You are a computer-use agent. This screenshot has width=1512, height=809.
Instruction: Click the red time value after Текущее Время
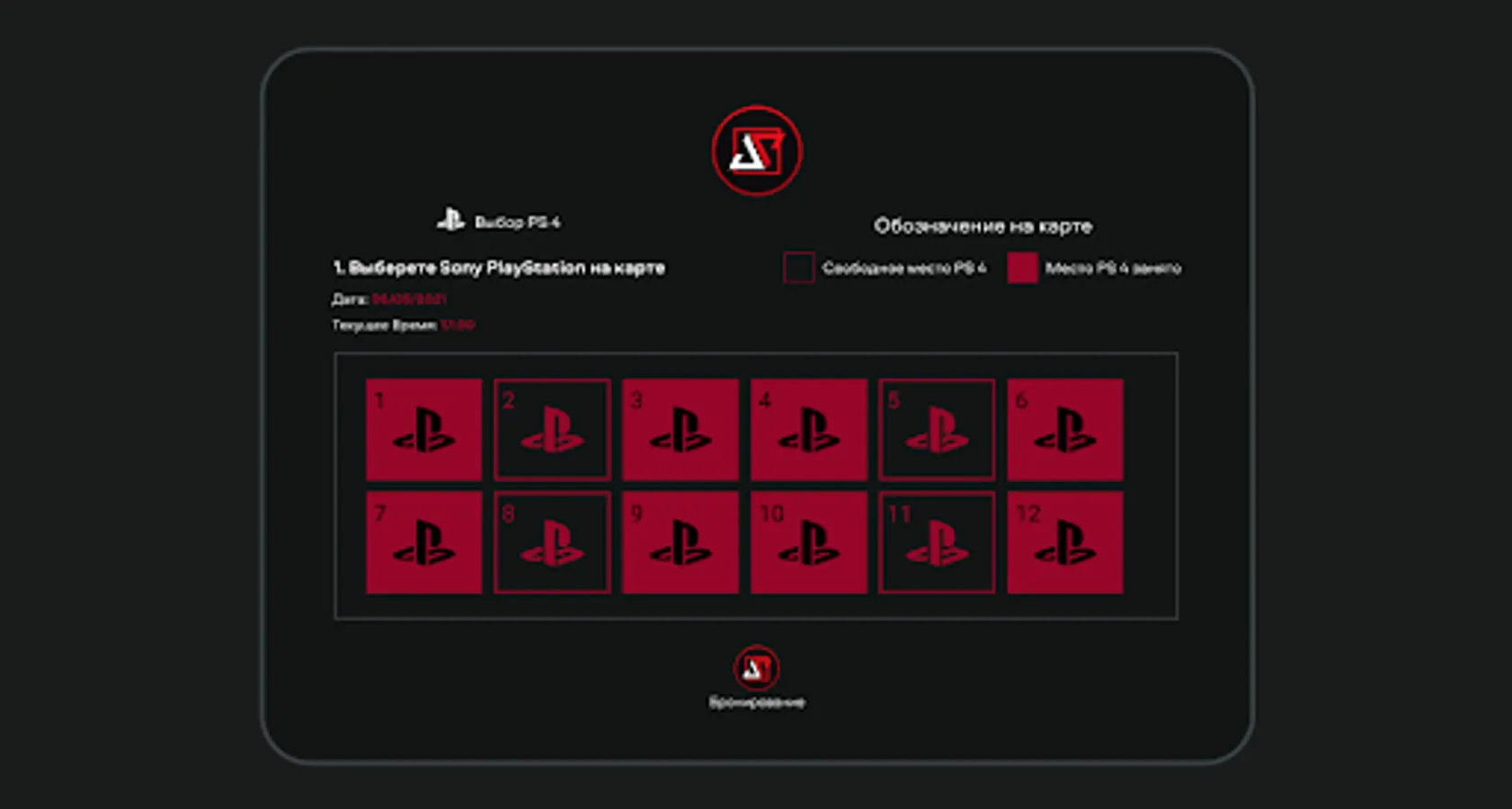click(x=458, y=324)
